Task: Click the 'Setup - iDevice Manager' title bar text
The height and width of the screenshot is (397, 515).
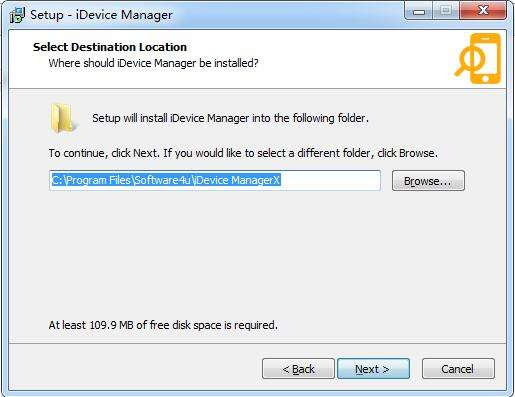Action: [101, 15]
